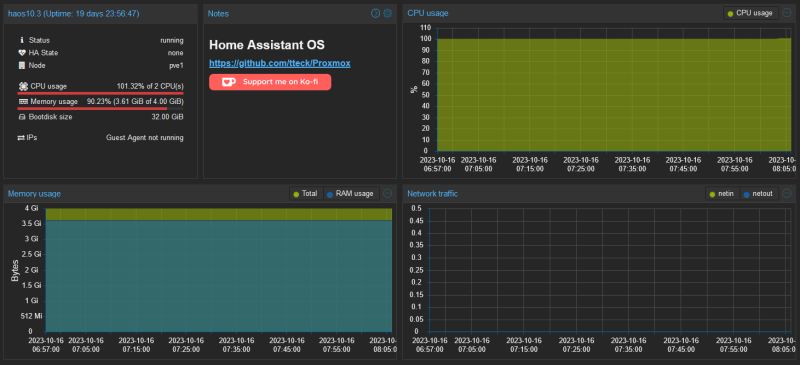800x365 pixels.
Task: Click the Memory usage RAM icon in summary
Action: click(x=23, y=102)
